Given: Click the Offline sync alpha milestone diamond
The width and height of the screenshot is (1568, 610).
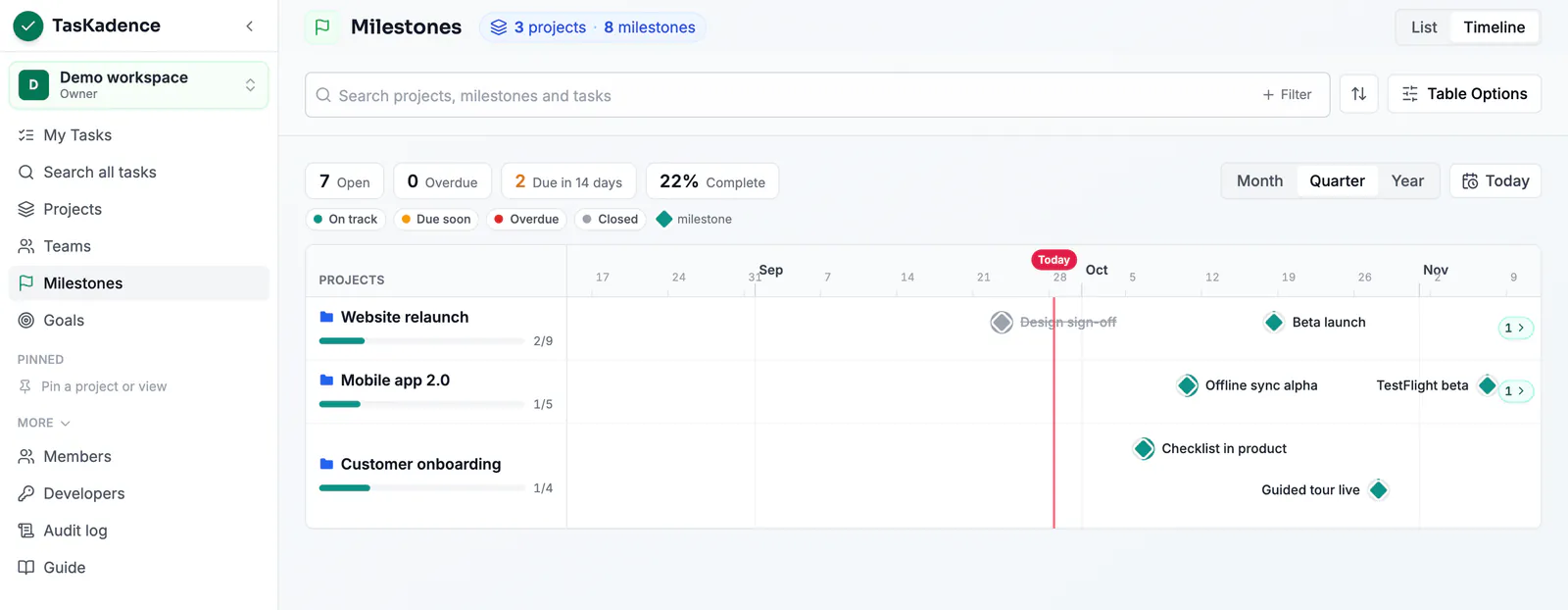Looking at the screenshot, I should pyautogui.click(x=1188, y=385).
